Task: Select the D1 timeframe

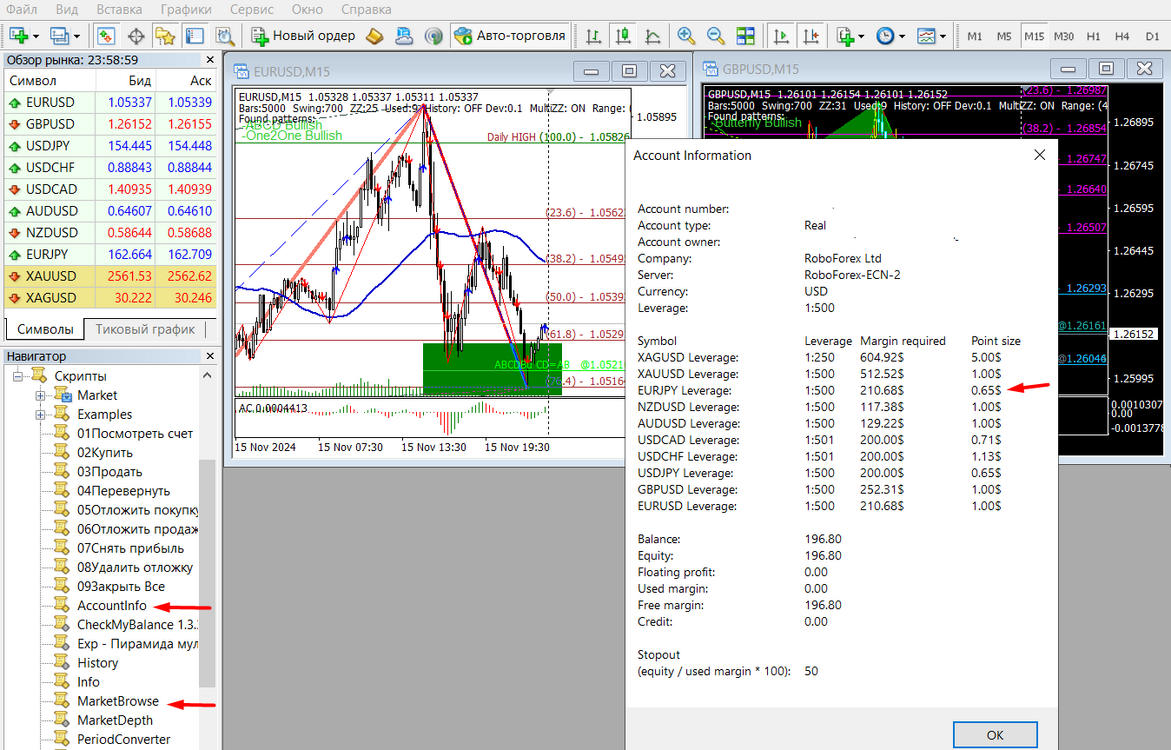Action: click(1152, 36)
